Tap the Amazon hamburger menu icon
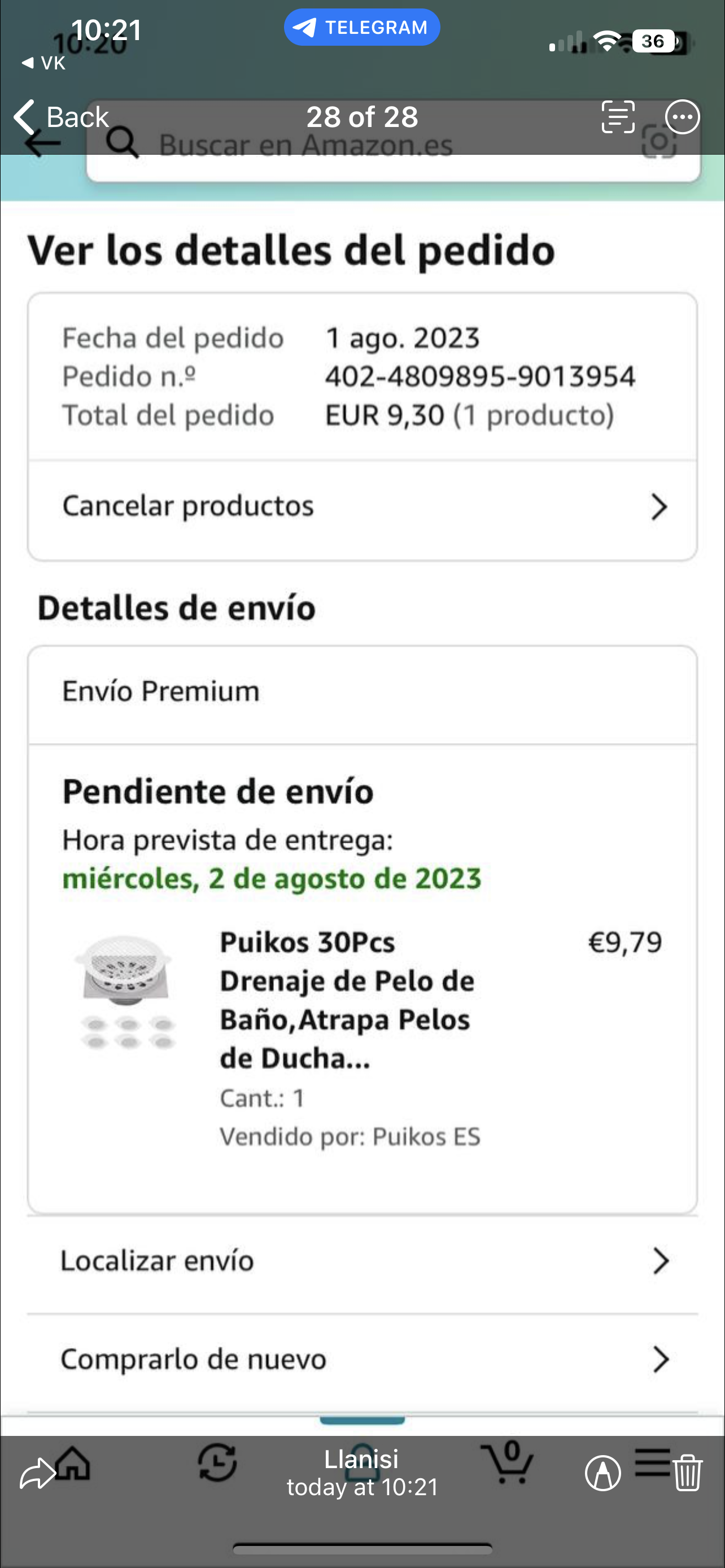The height and width of the screenshot is (1568, 725). coord(653,1462)
